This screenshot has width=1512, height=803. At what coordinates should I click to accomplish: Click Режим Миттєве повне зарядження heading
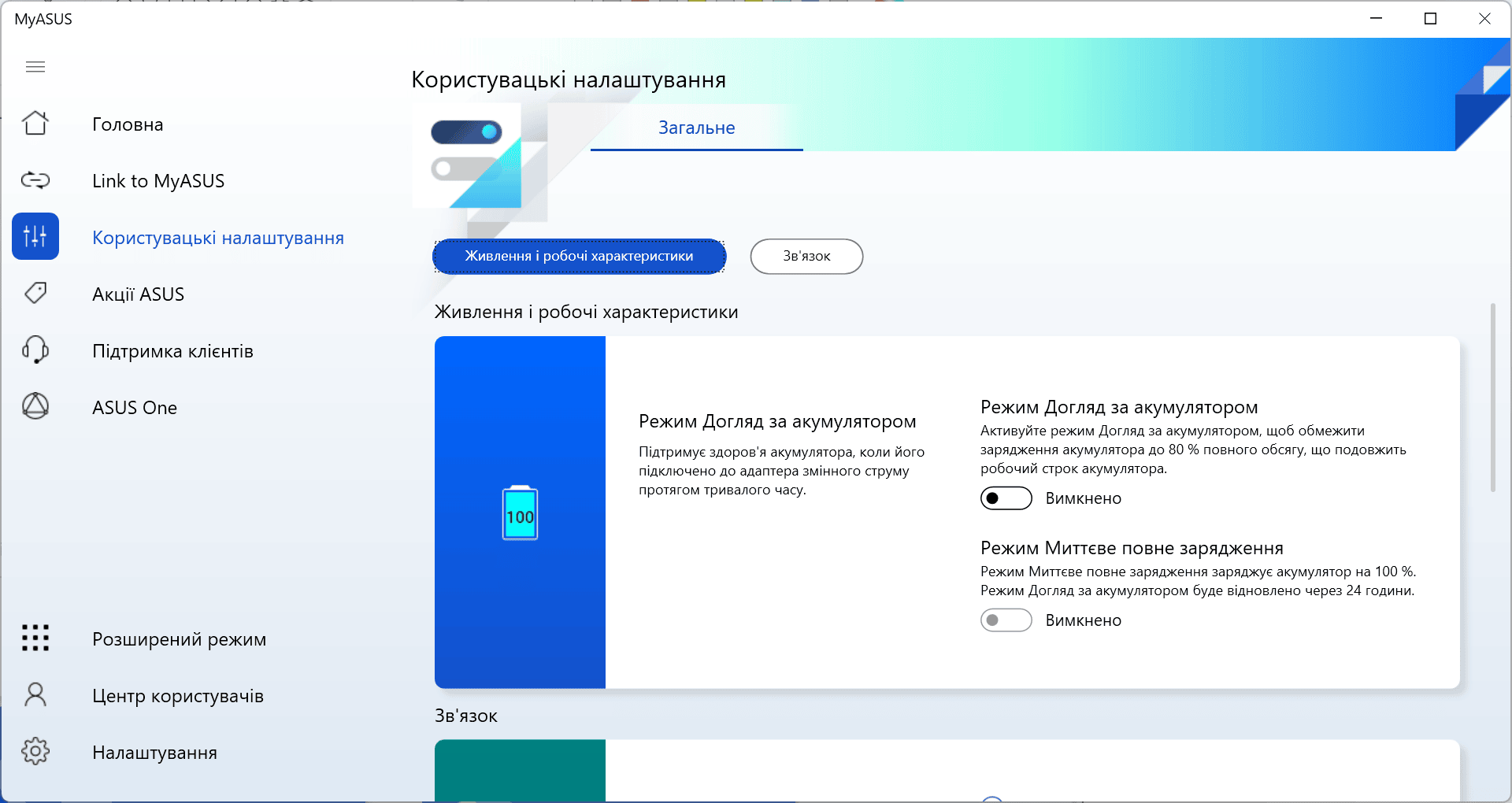(1132, 548)
